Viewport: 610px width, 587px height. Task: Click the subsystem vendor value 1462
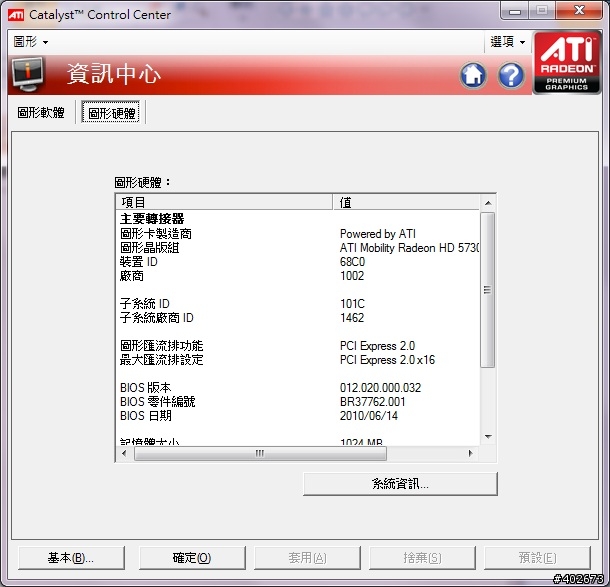point(352,318)
